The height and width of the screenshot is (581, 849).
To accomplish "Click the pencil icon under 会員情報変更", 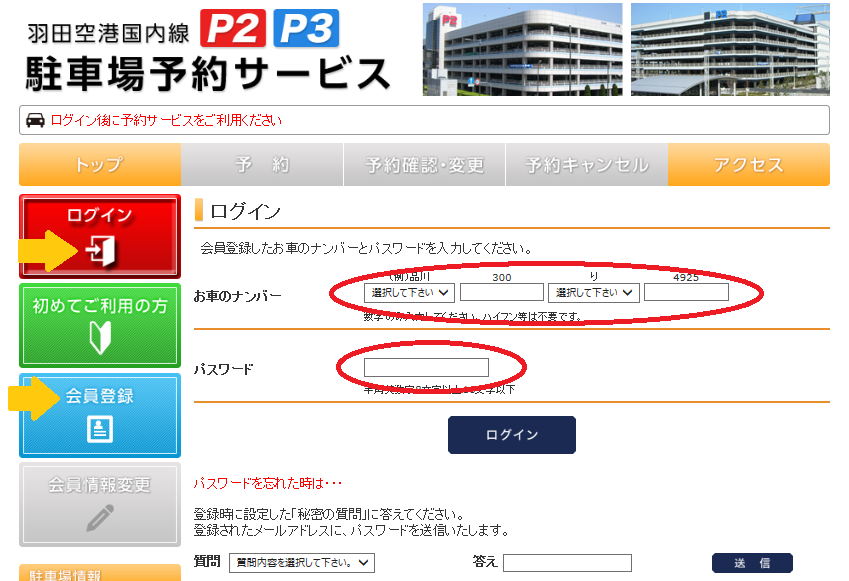I will tap(100, 518).
